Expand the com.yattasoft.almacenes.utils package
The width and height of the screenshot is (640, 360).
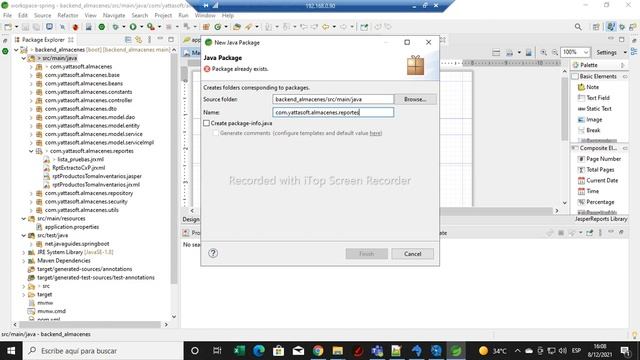(x=31, y=210)
